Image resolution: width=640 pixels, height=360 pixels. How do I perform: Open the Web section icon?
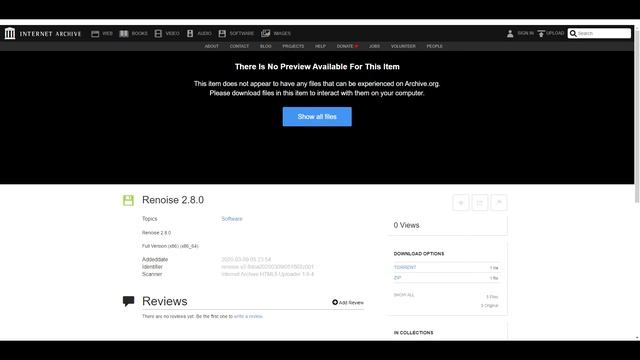[x=95, y=33]
